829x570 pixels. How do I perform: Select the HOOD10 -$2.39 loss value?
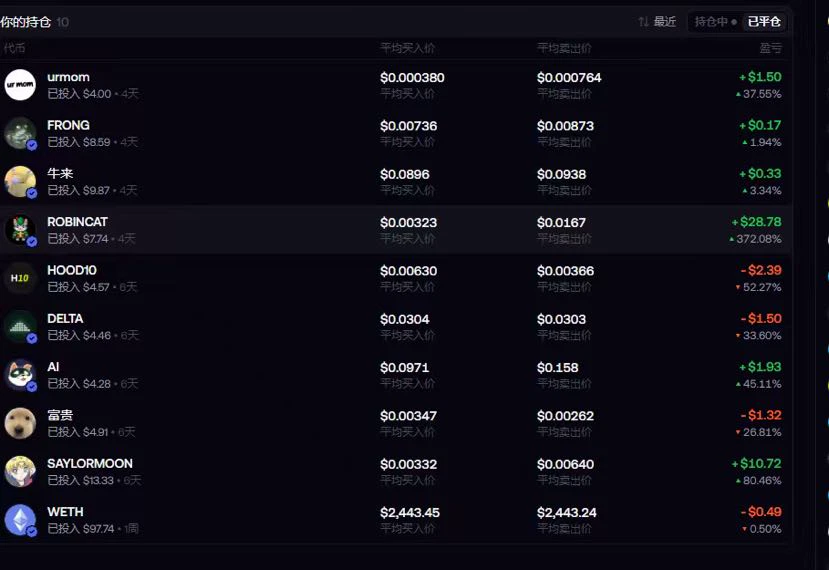pyautogui.click(x=761, y=270)
